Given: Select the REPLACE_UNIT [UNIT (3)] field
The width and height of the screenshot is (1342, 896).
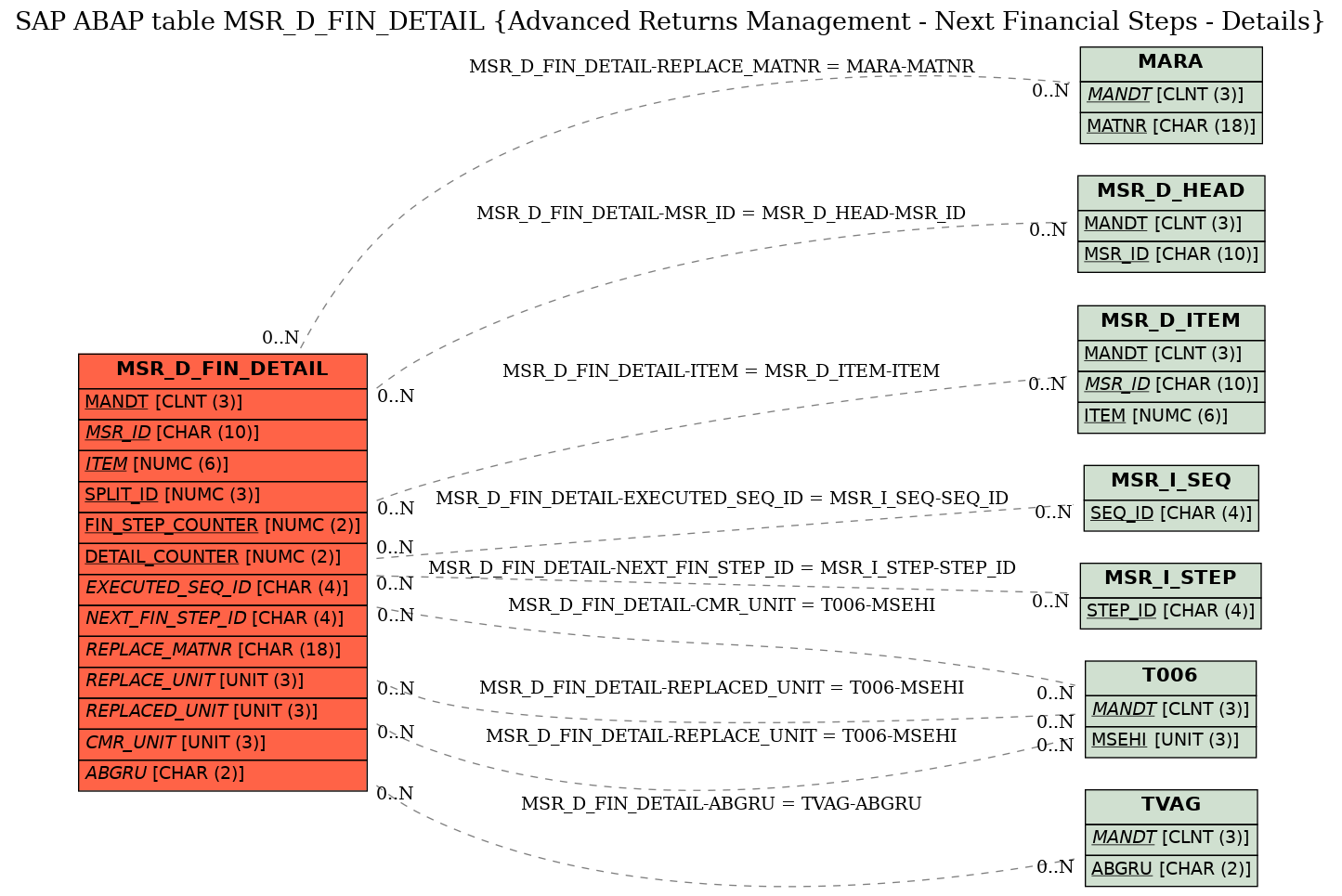Looking at the screenshot, I should (223, 682).
